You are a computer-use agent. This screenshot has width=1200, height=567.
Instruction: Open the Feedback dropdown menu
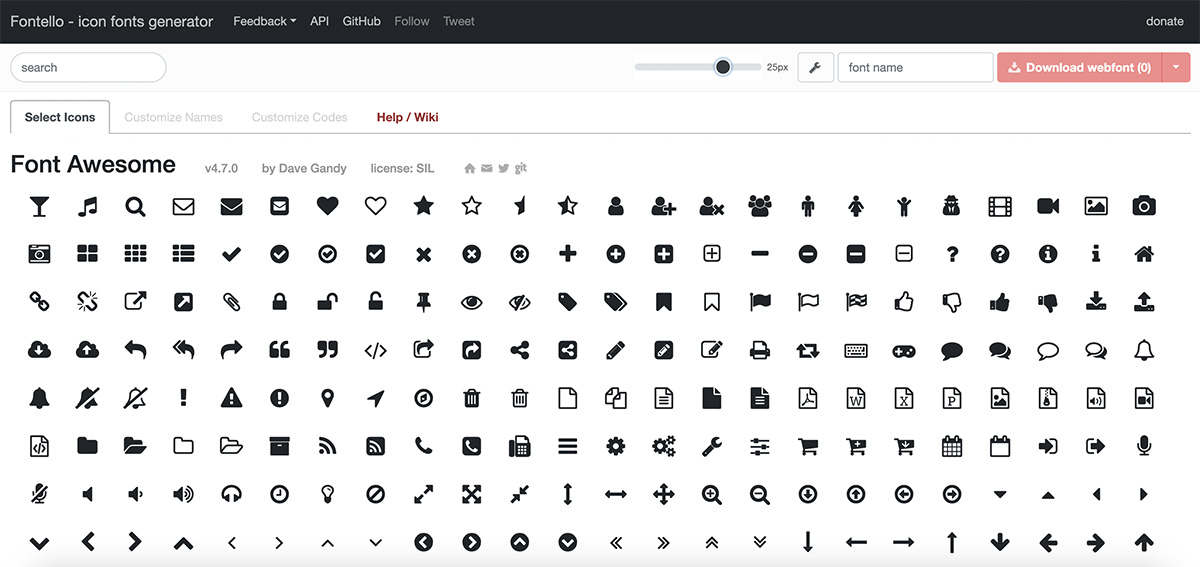[x=264, y=21]
